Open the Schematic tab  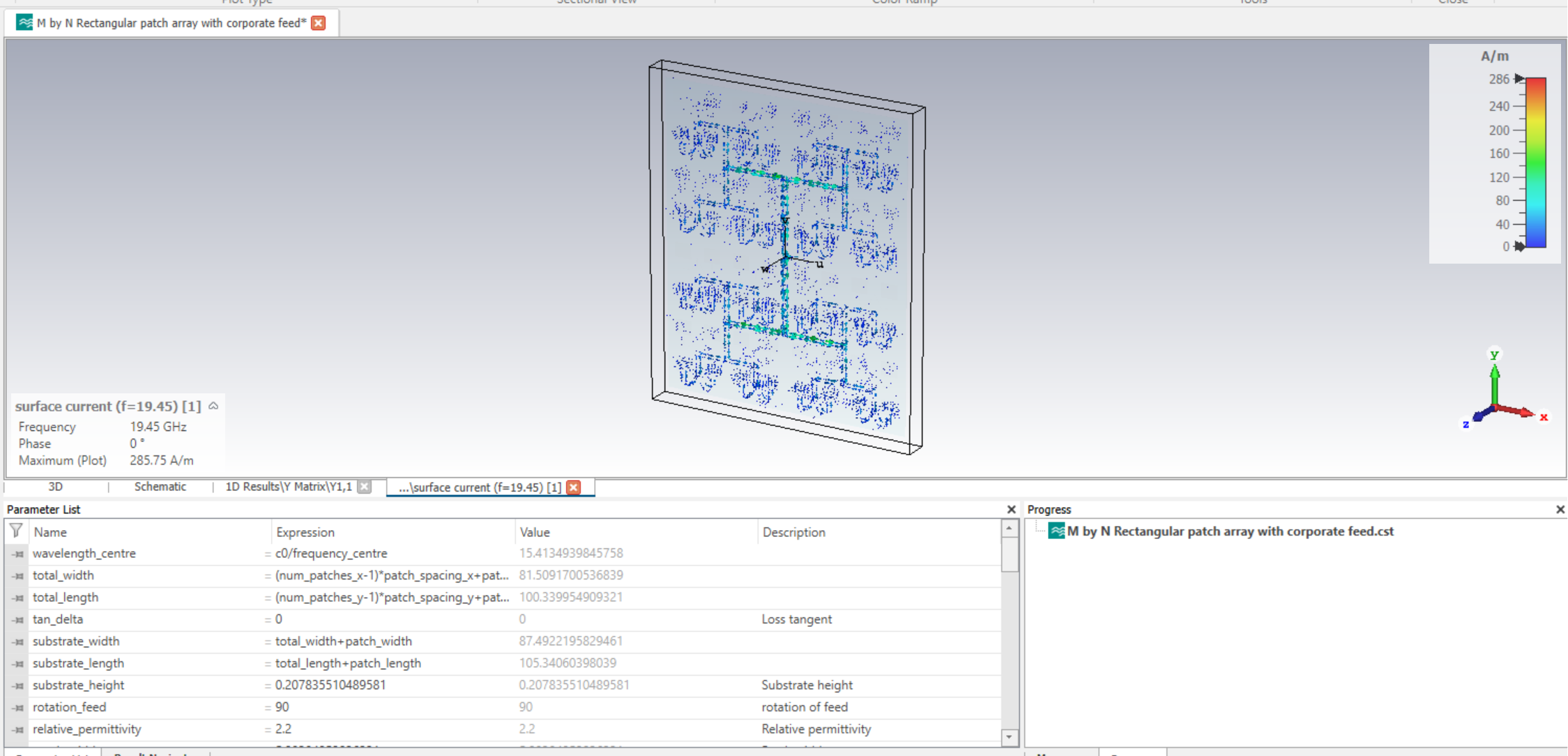point(160,487)
